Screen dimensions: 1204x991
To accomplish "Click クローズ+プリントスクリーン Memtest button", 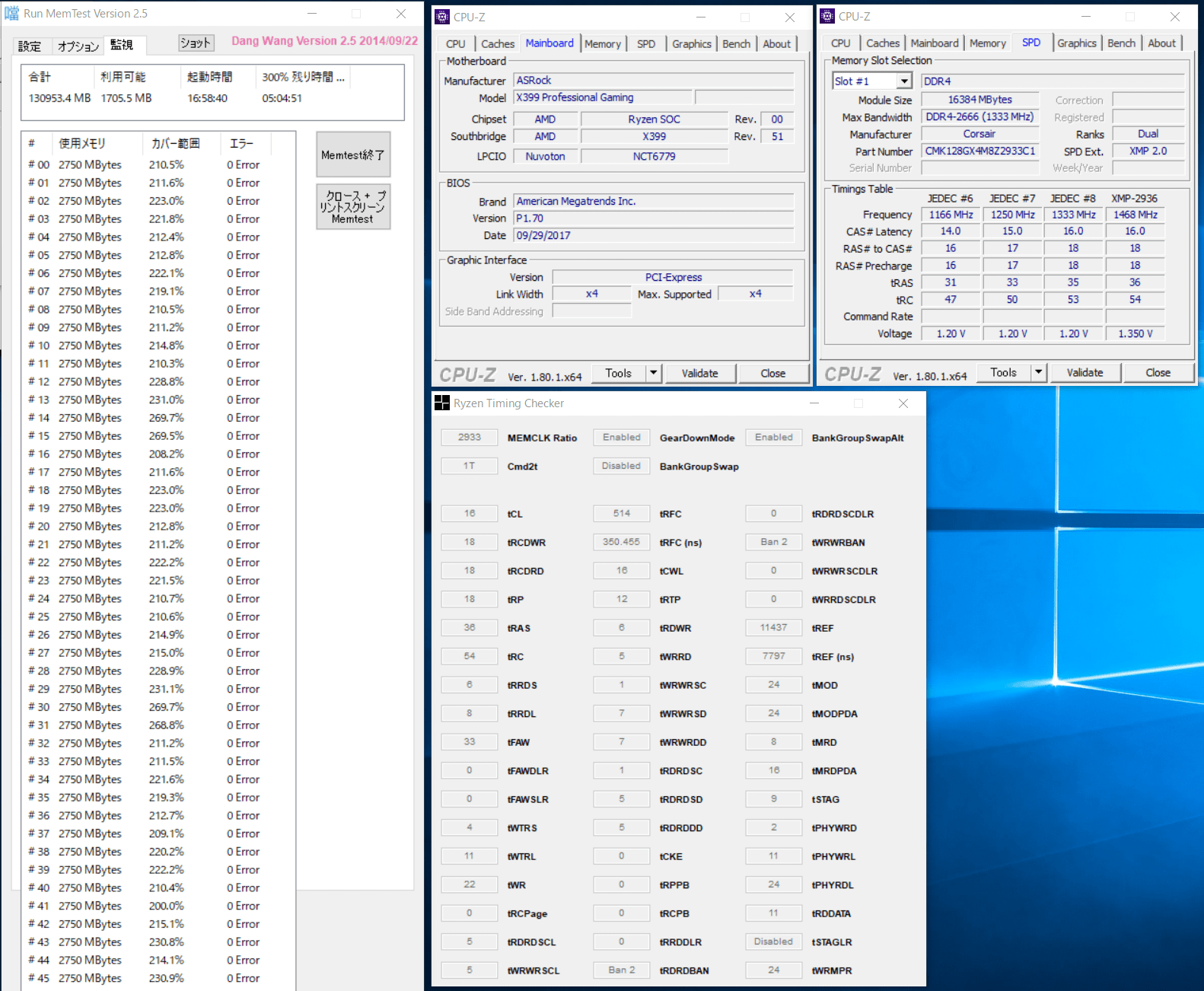I will coord(353,207).
